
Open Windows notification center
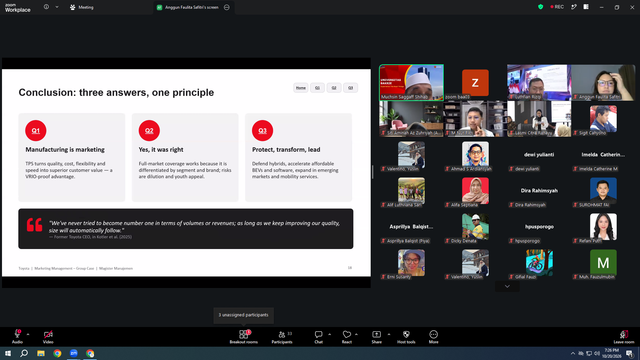pos(630,353)
